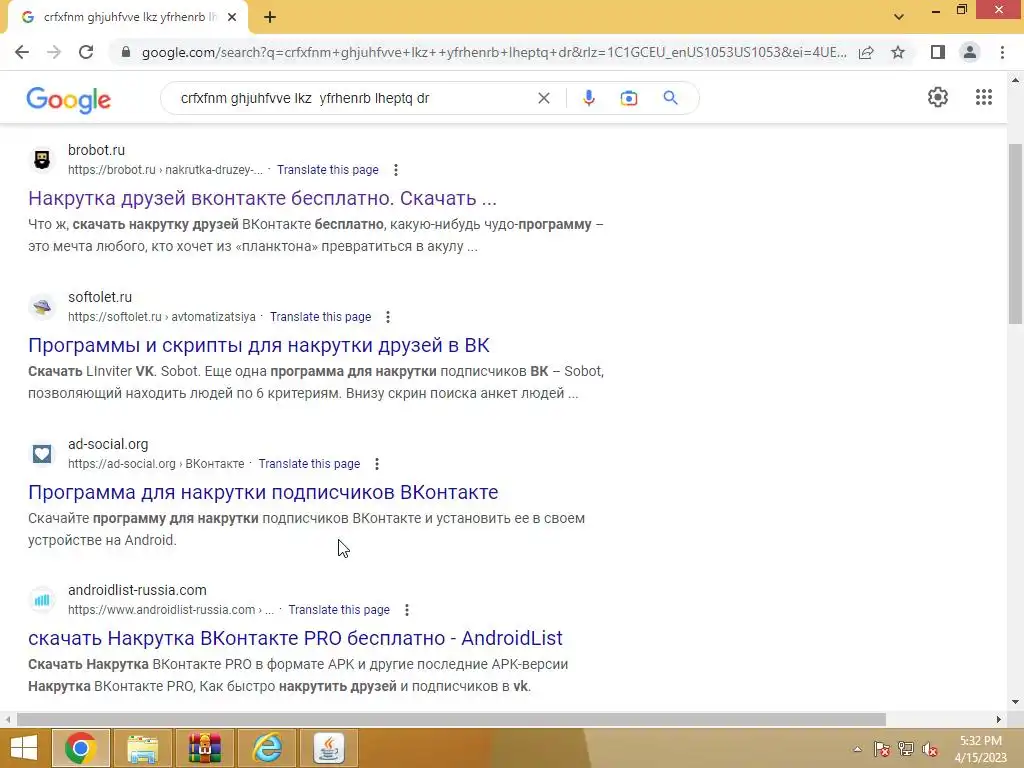Open 'Программа для накрутки подписчиков ВКонтакте' result

point(263,492)
